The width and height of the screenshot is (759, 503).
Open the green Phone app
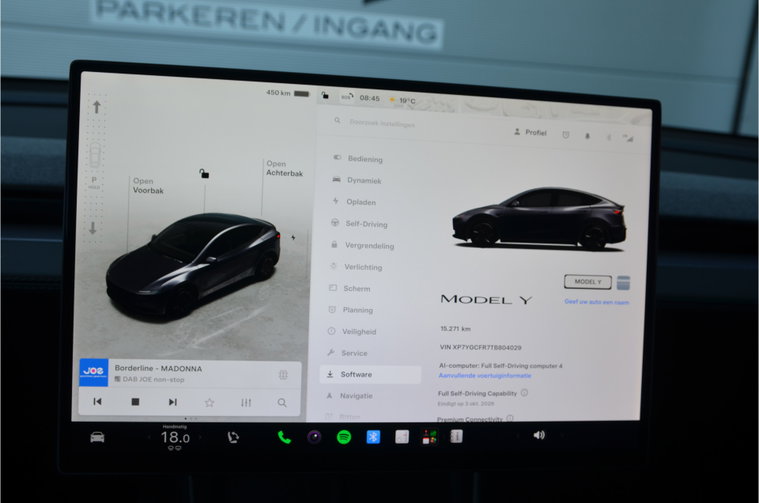(x=284, y=438)
